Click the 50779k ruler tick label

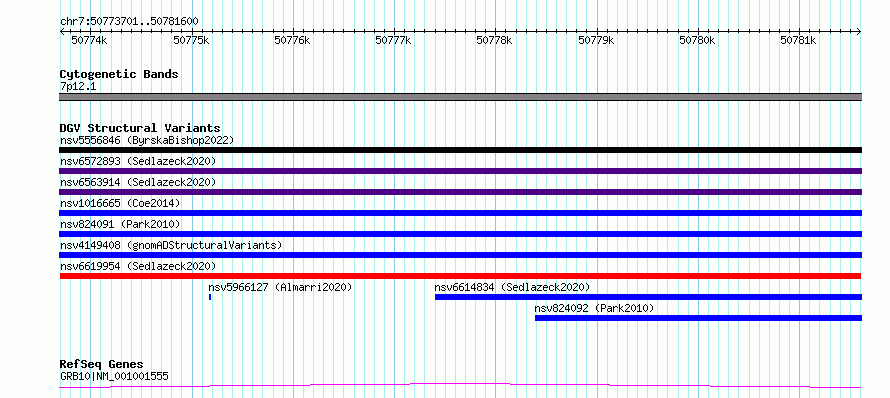pyautogui.click(x=596, y=40)
